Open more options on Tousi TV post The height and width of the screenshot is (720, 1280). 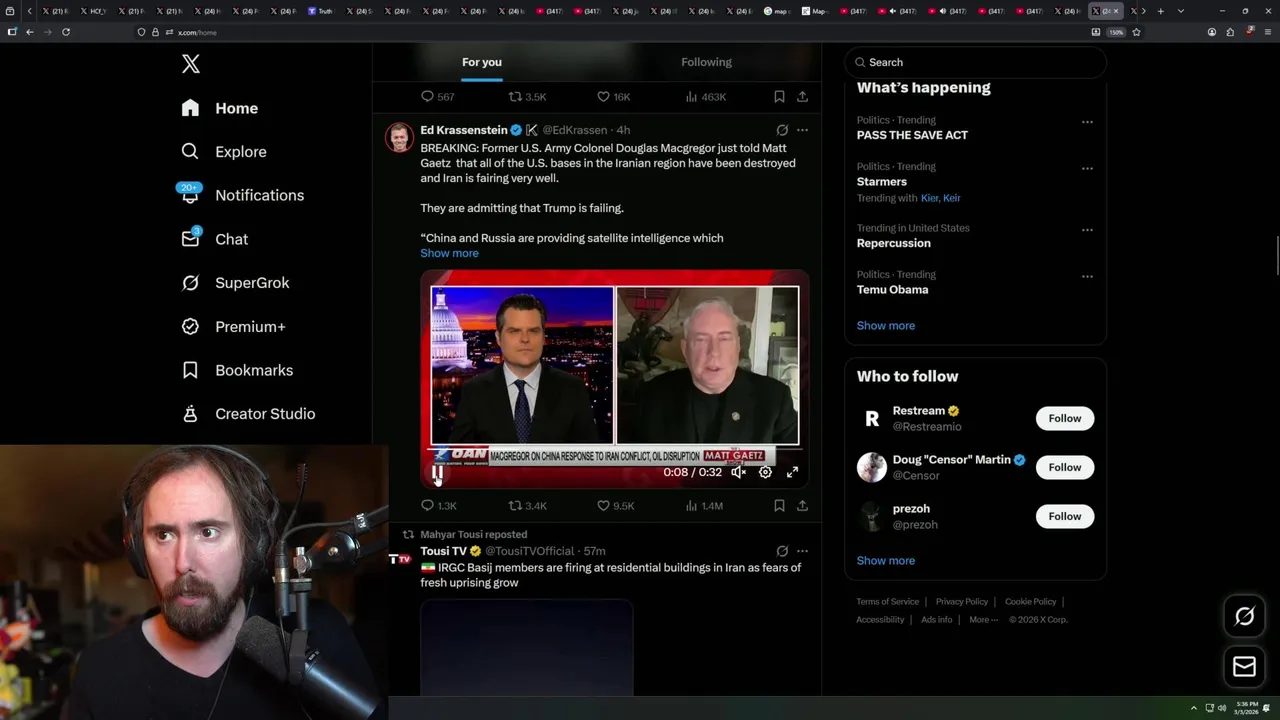(802, 551)
